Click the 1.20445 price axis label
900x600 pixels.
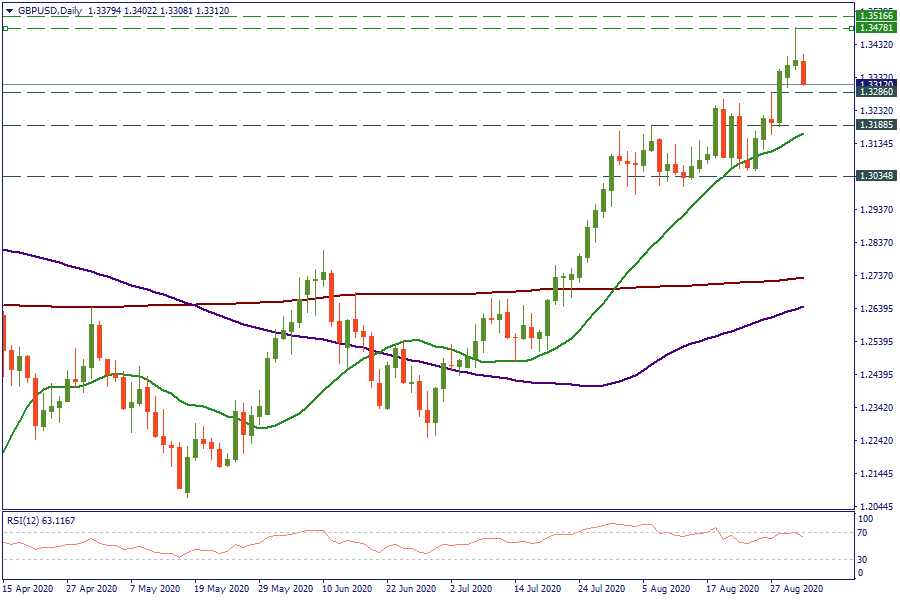(x=876, y=507)
